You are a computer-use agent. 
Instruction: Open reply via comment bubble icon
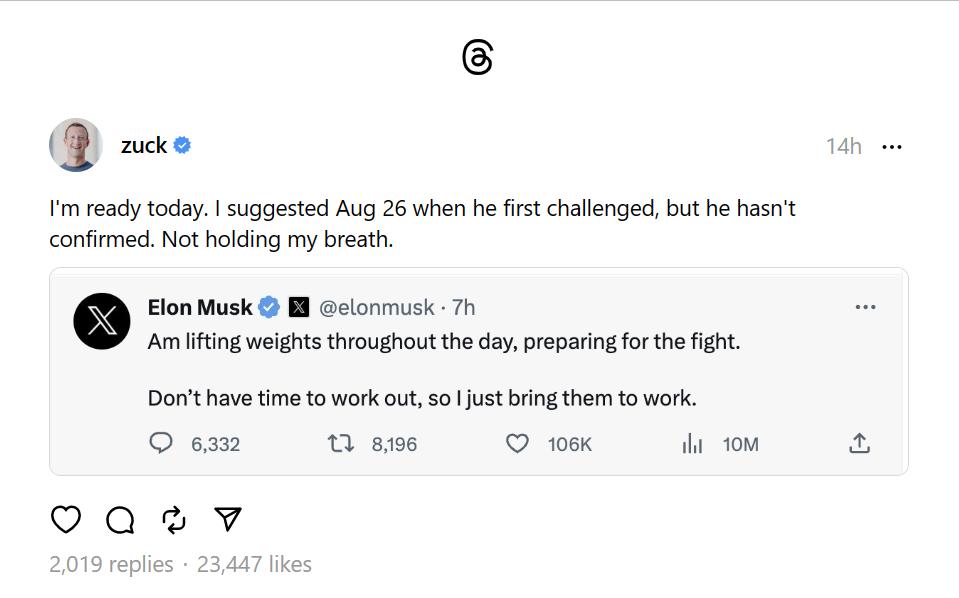pos(120,519)
